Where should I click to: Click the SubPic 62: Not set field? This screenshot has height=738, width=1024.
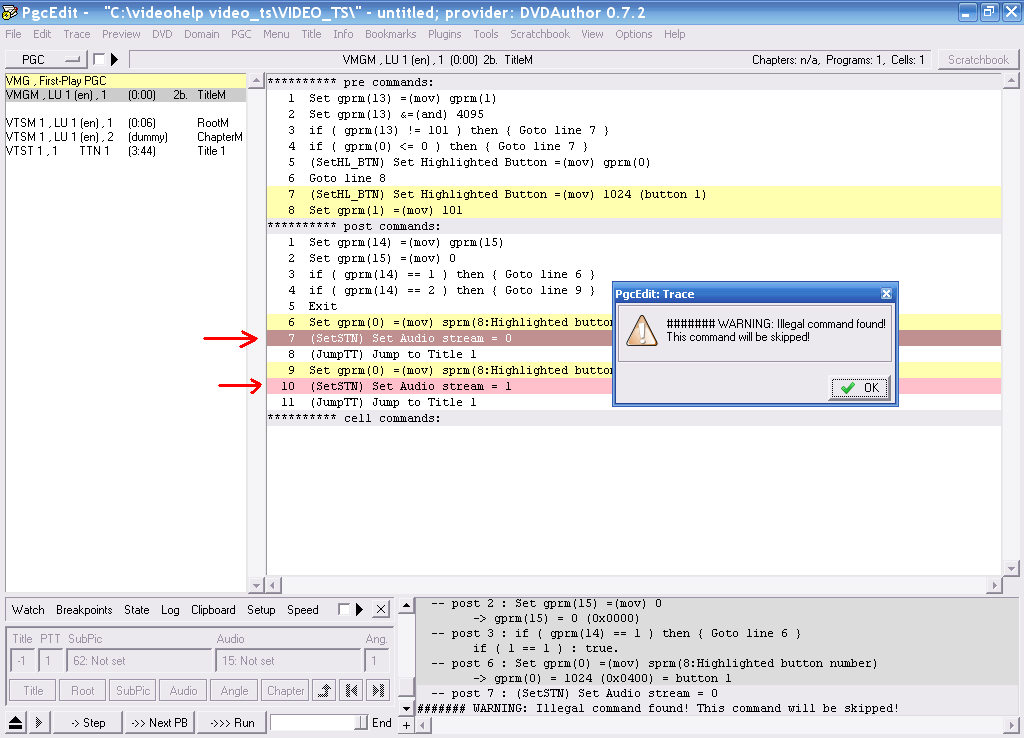[x=138, y=660]
